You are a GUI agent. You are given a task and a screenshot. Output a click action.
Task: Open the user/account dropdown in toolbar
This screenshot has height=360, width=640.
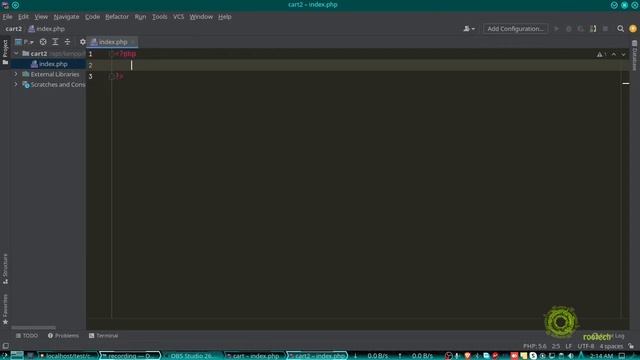469,29
